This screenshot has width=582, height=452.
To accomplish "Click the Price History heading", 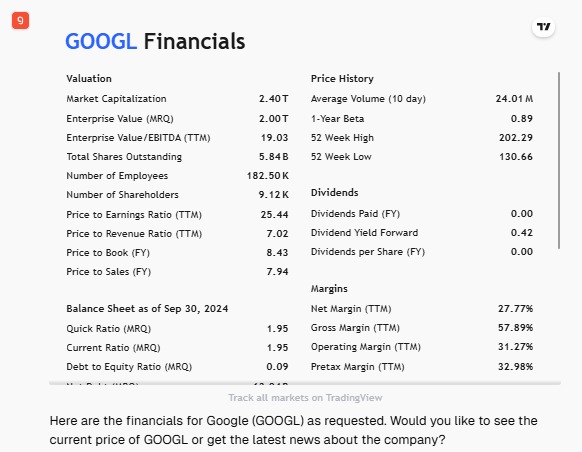I will click(x=342, y=79).
